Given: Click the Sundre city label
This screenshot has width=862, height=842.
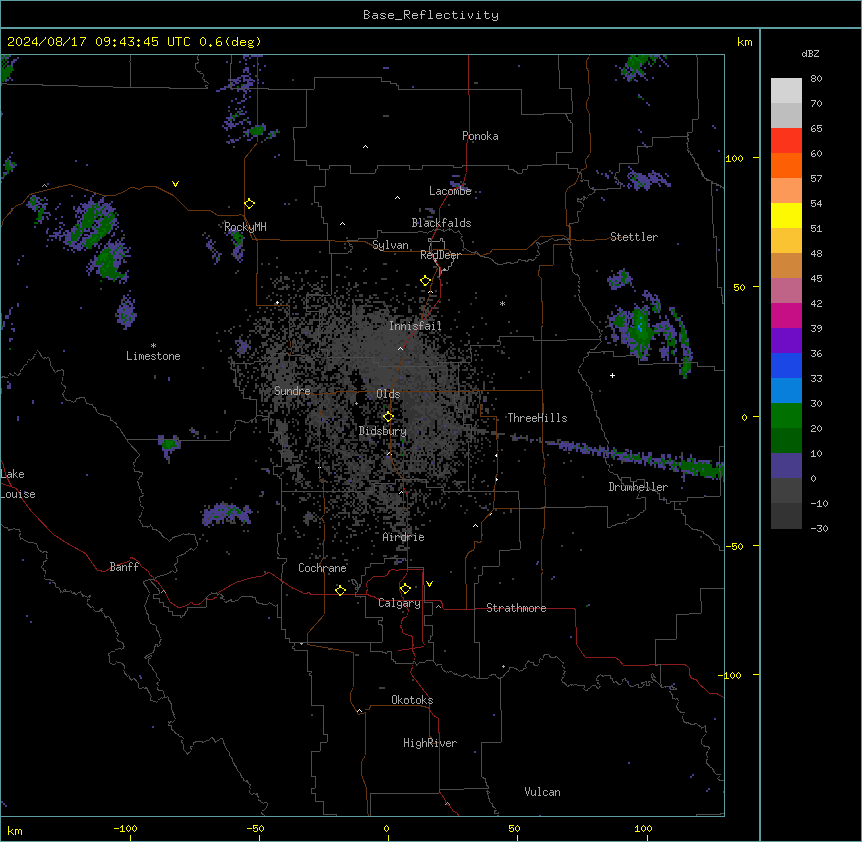Looking at the screenshot, I should tap(292, 391).
